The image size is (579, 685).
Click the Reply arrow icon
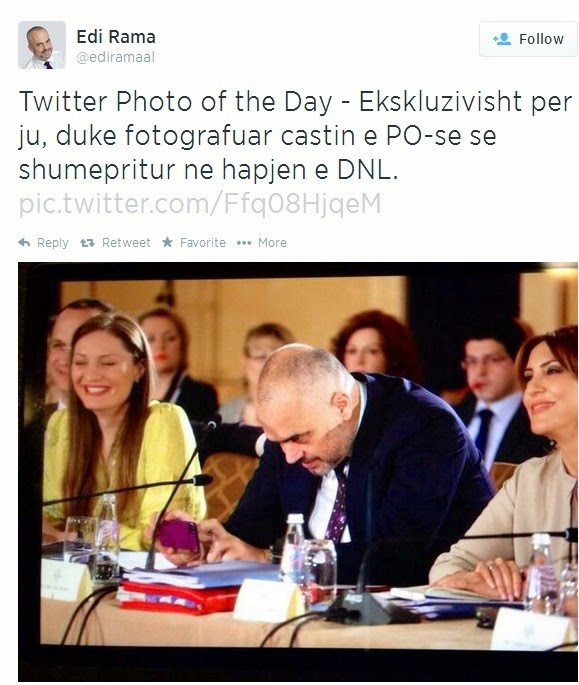(24, 242)
